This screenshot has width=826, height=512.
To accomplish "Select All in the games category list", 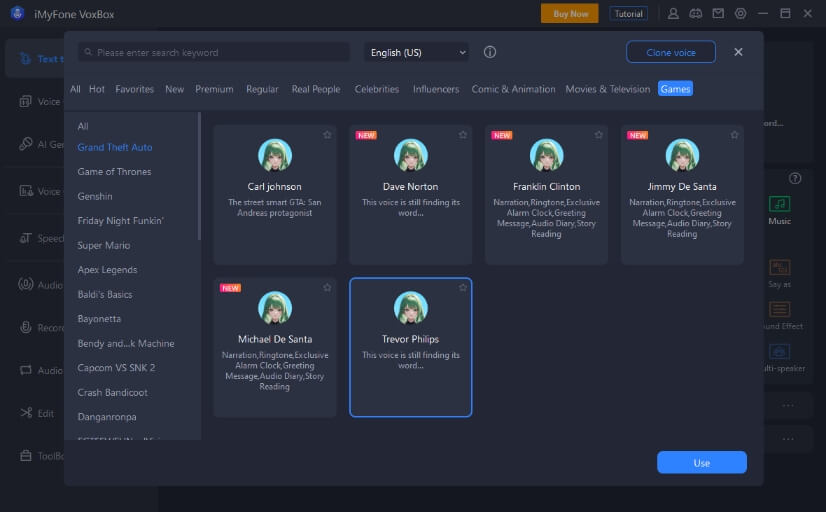I will coord(83,126).
